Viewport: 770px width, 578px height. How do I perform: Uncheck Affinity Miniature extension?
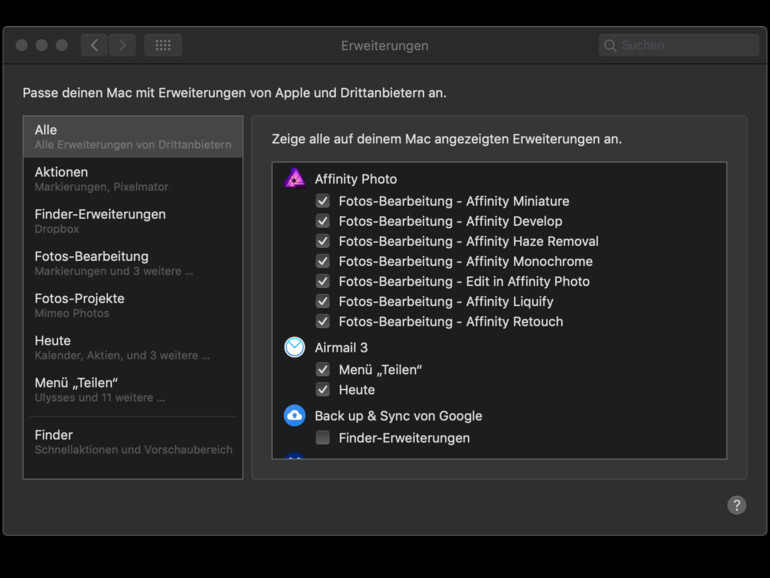(323, 201)
